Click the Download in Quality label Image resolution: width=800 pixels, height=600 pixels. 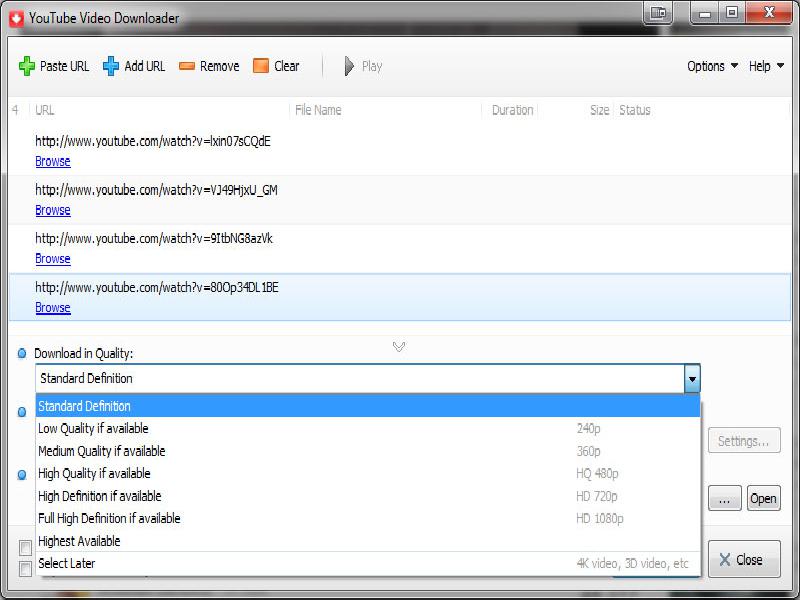[84, 353]
